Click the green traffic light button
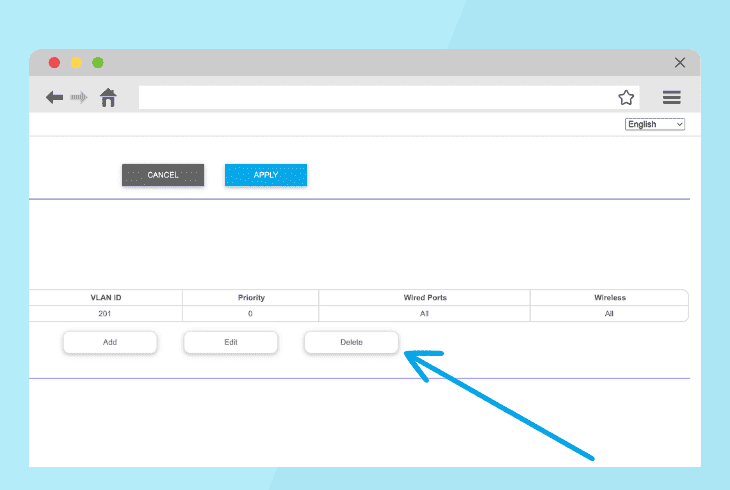 coord(98,62)
